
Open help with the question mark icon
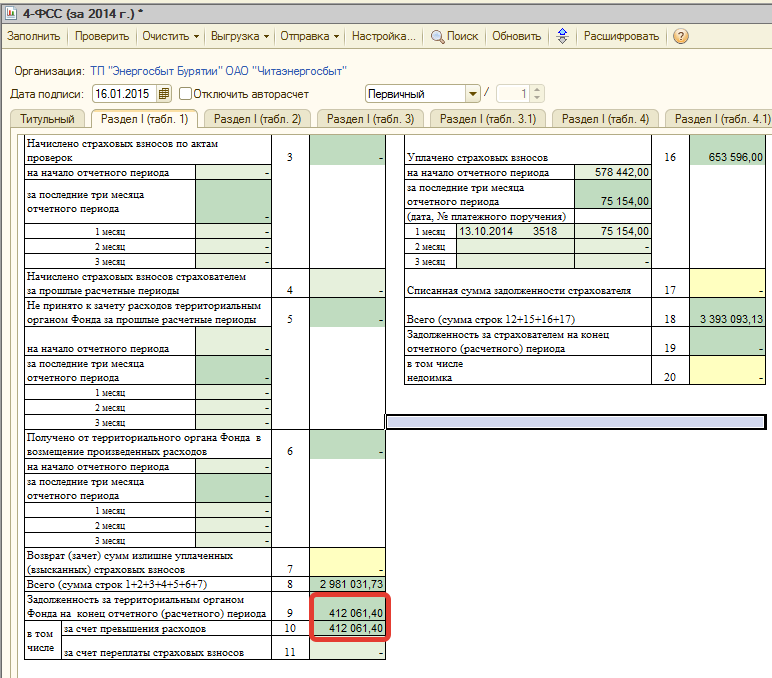pyautogui.click(x=680, y=36)
